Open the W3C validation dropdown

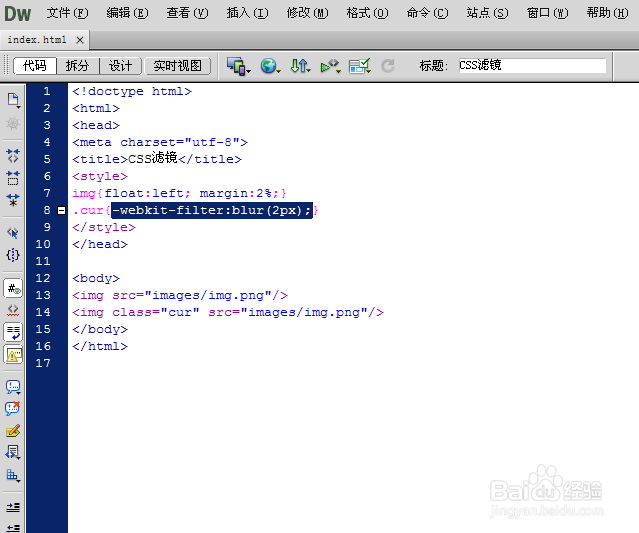[x=330, y=66]
